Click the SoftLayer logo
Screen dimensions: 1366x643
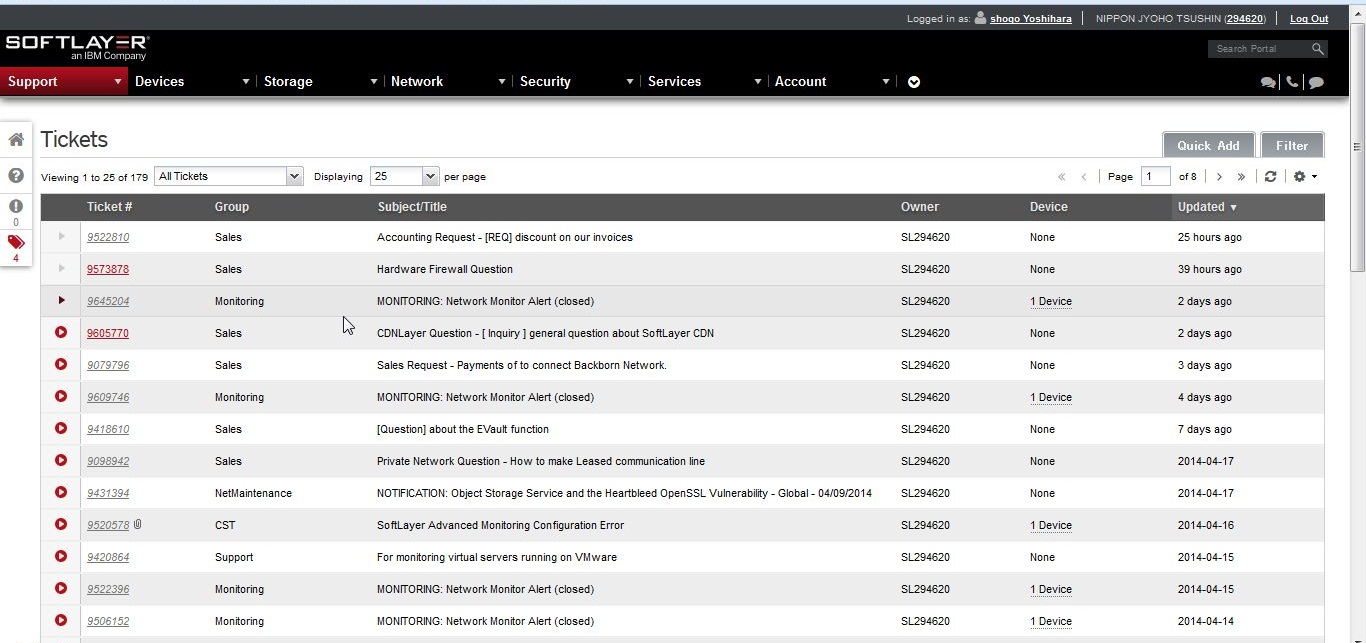pos(77,48)
